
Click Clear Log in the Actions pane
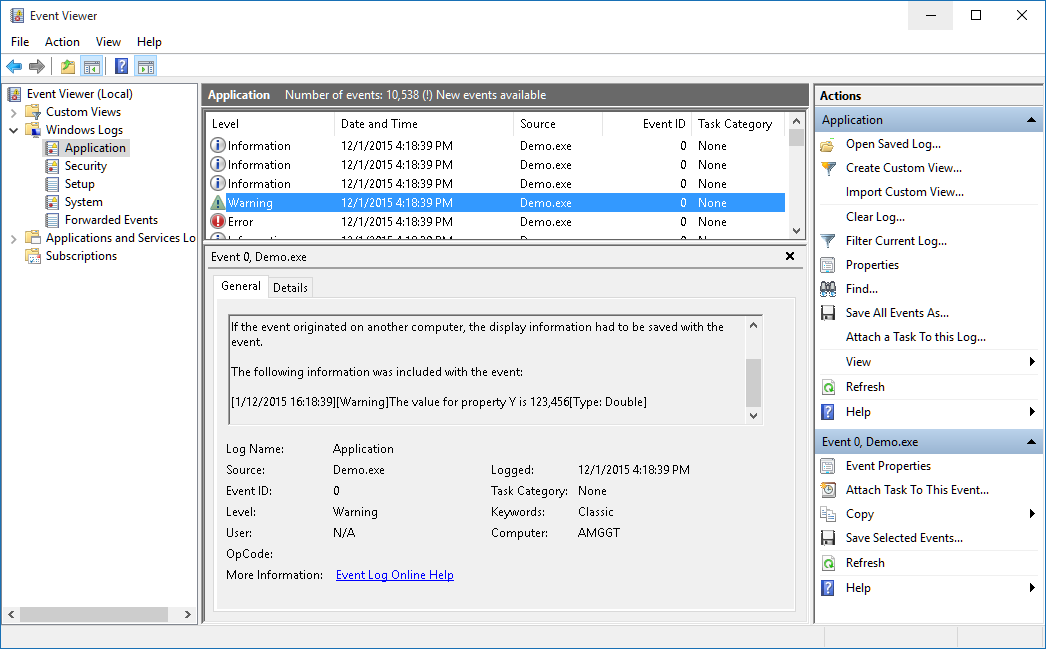[x=875, y=217]
